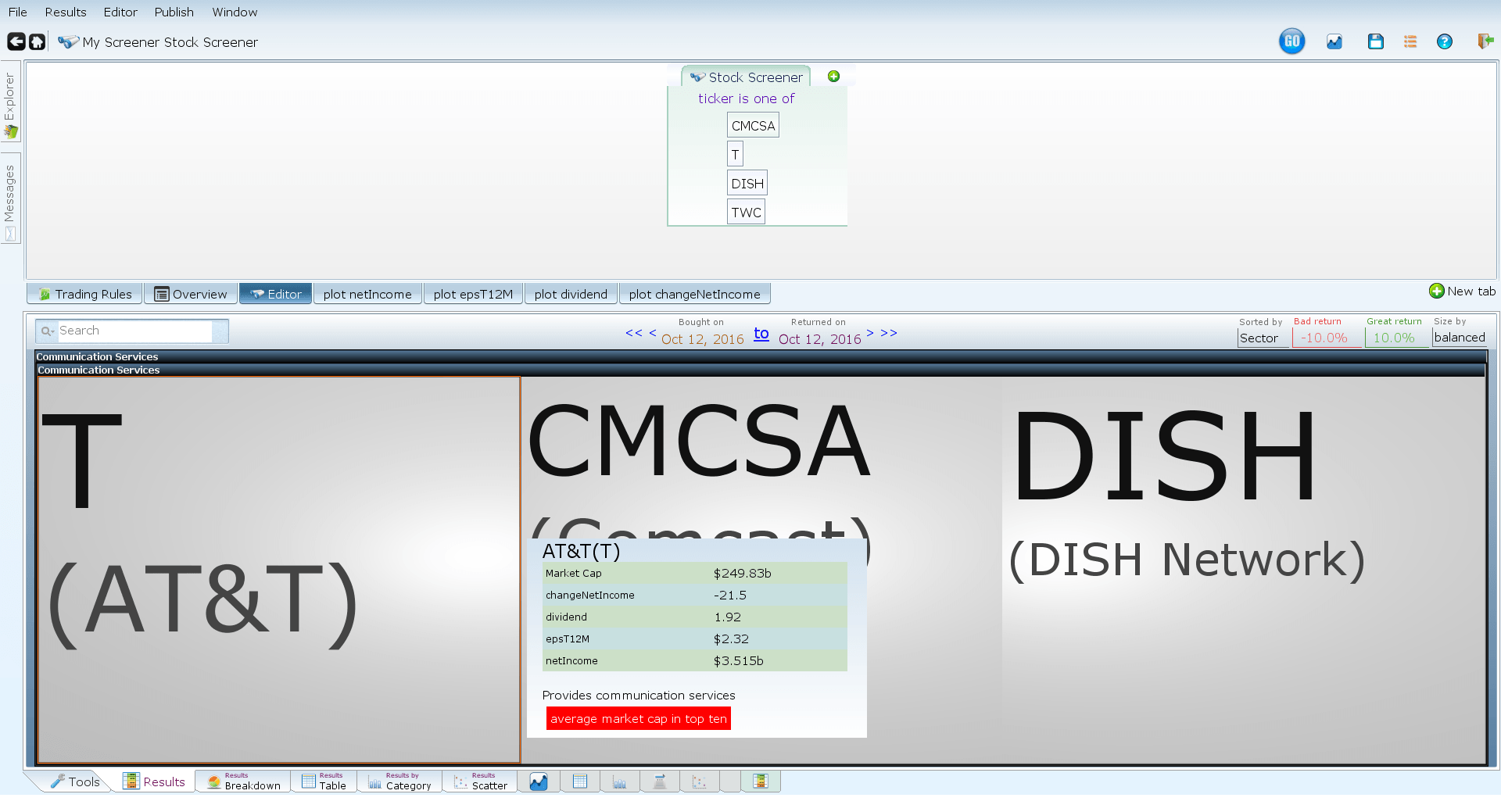Screen dimensions: 1501x812
Task: Open the orange list icon in toolbar
Action: pyautogui.click(x=1410, y=41)
